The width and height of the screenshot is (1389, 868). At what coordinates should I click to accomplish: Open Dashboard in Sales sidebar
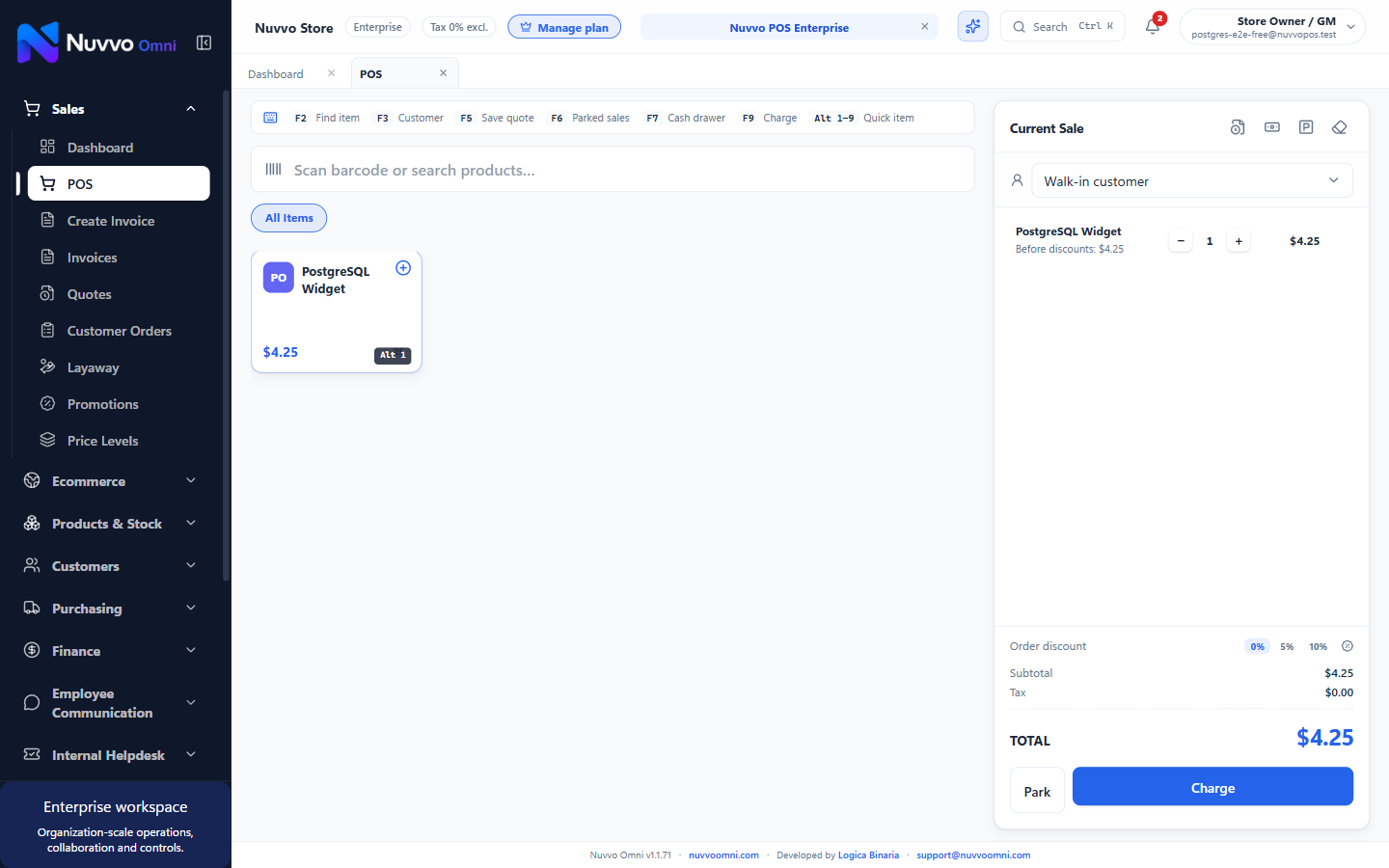tap(119, 148)
